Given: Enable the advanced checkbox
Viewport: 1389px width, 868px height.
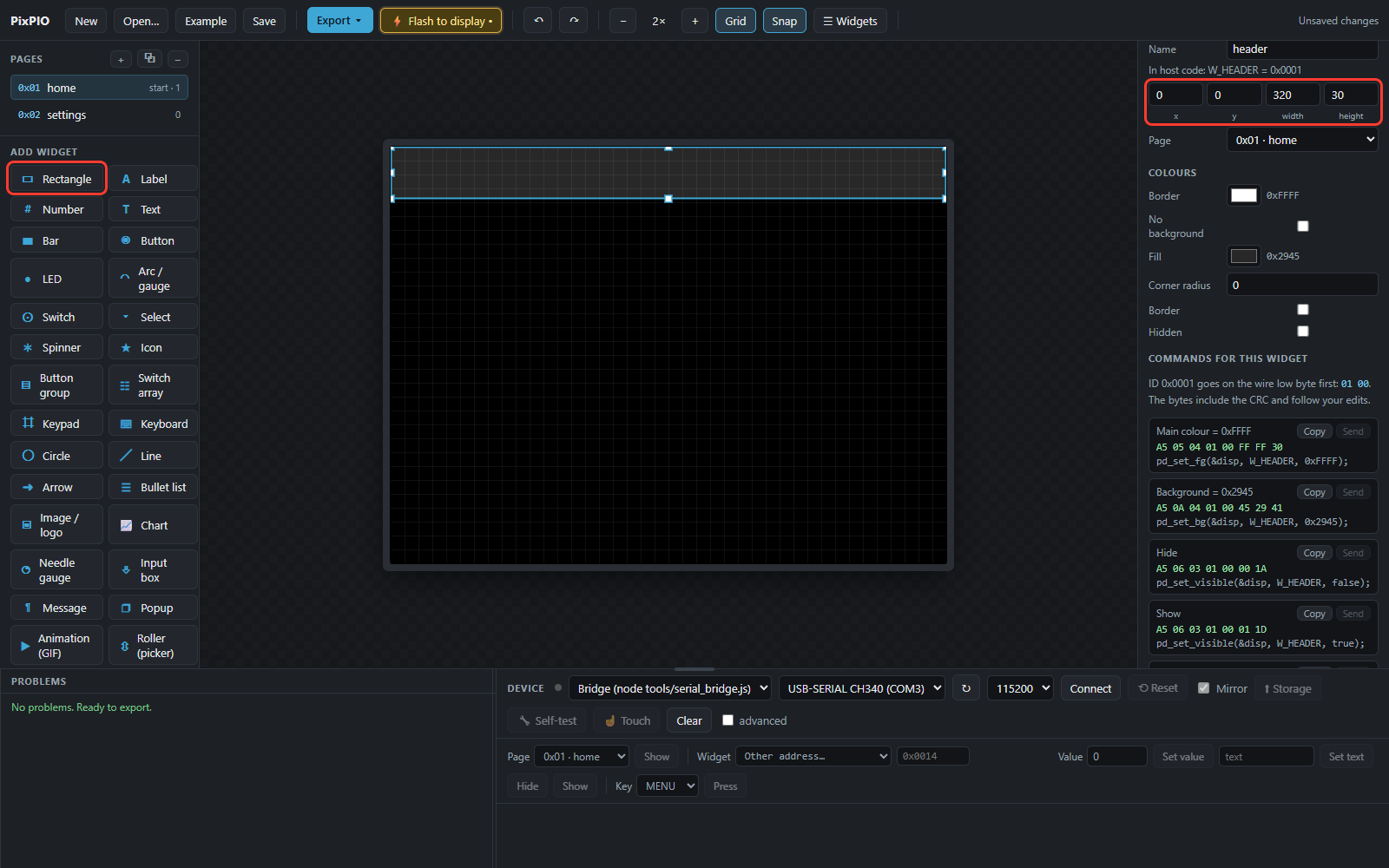Looking at the screenshot, I should point(727,720).
